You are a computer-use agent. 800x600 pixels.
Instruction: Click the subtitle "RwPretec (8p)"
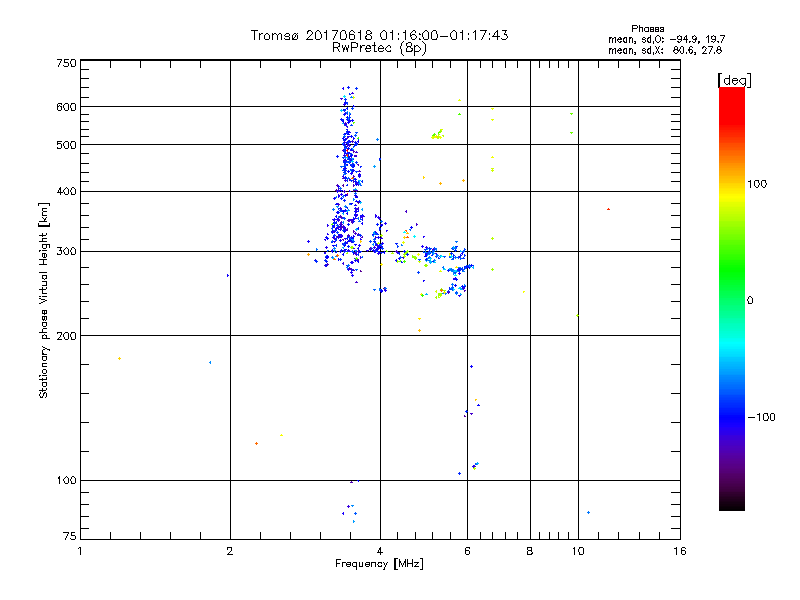[x=379, y=48]
